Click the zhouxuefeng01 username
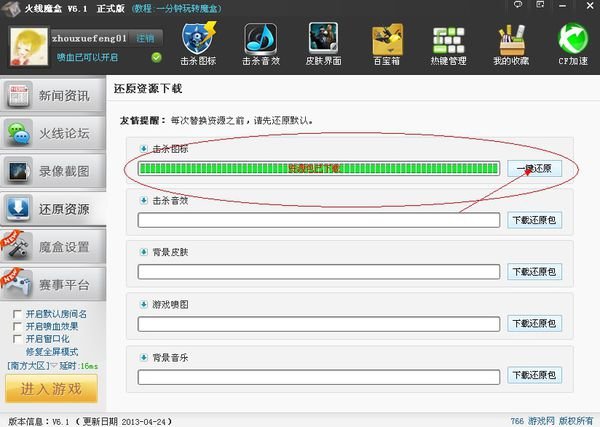Image resolution: width=600 pixels, height=427 pixels. click(x=89, y=38)
